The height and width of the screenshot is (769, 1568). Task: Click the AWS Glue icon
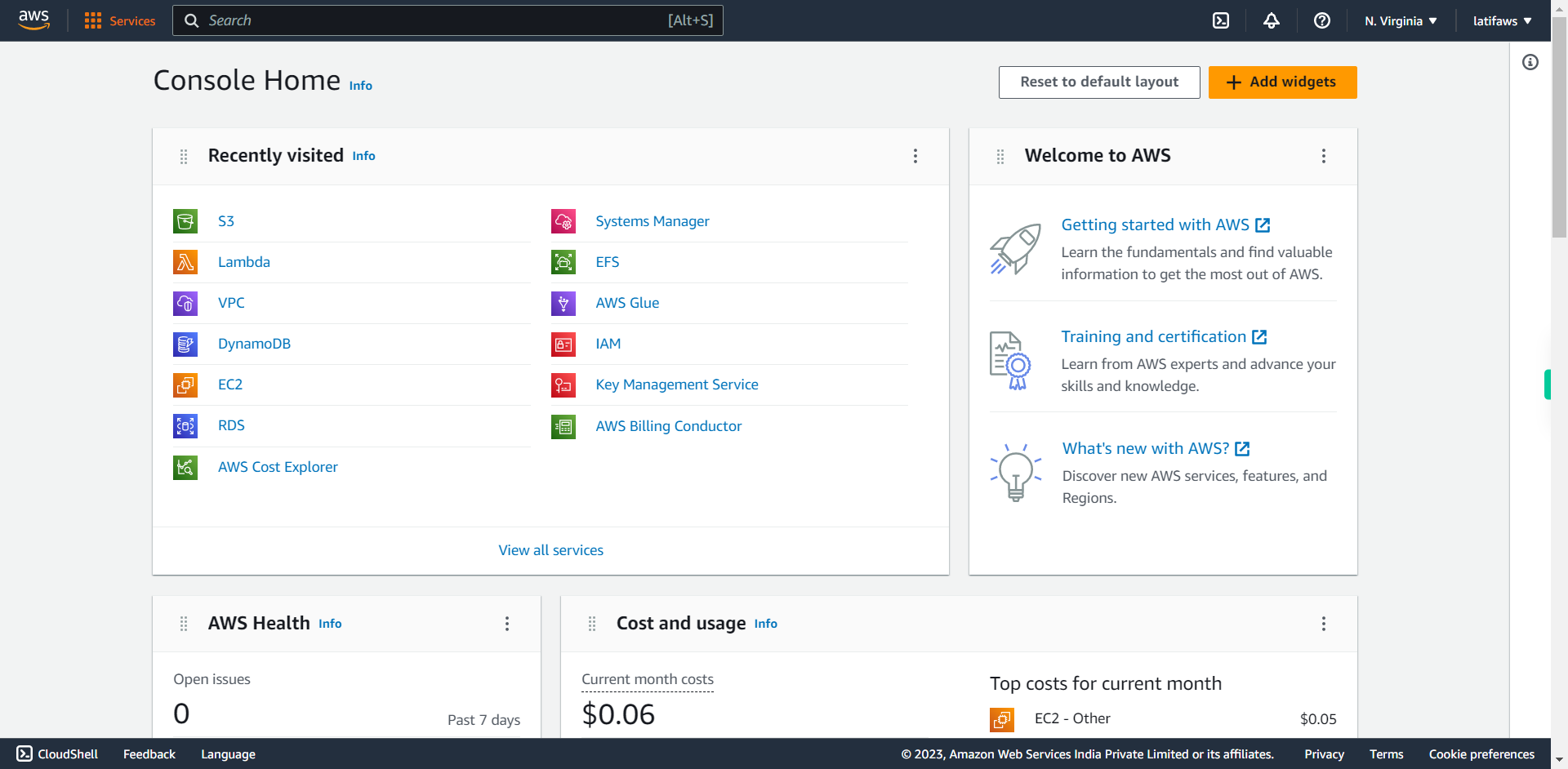(x=563, y=303)
